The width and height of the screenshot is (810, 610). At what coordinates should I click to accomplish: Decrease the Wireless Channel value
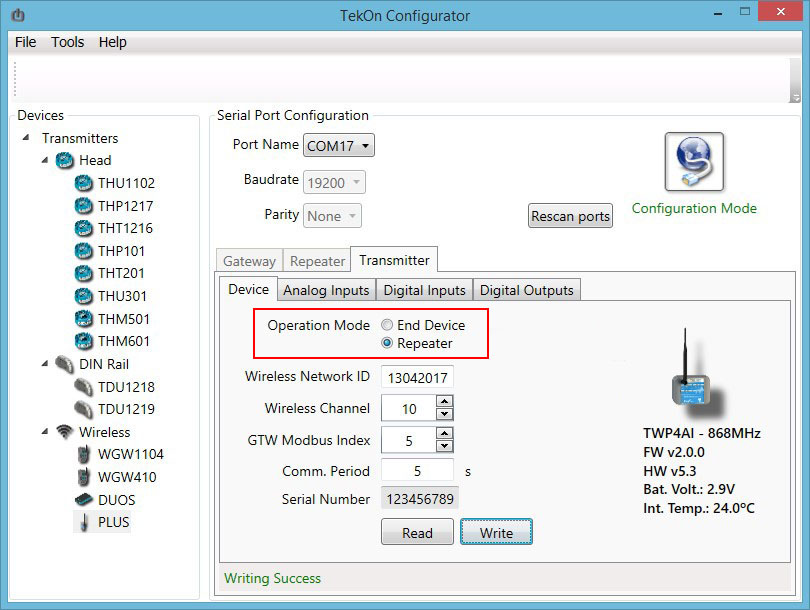tap(445, 414)
